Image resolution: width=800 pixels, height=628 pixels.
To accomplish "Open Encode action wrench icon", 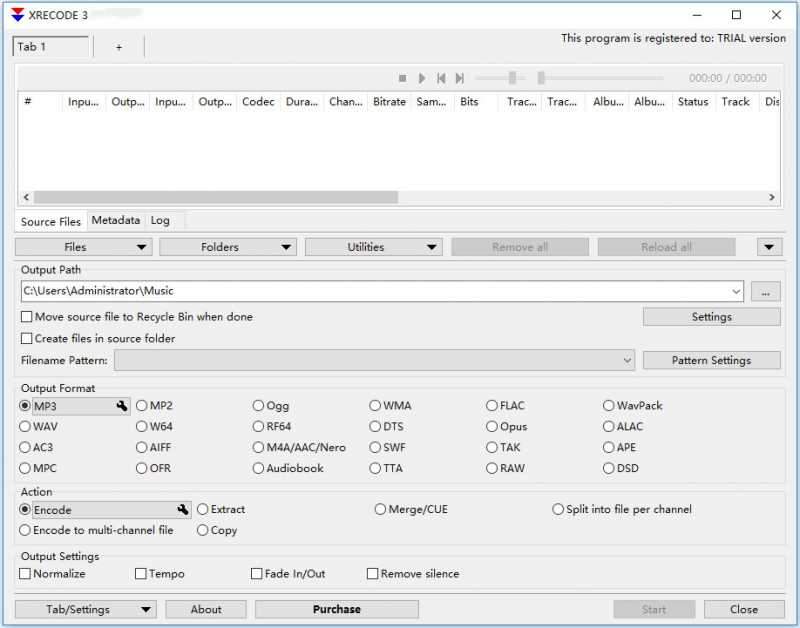I will tap(183, 510).
